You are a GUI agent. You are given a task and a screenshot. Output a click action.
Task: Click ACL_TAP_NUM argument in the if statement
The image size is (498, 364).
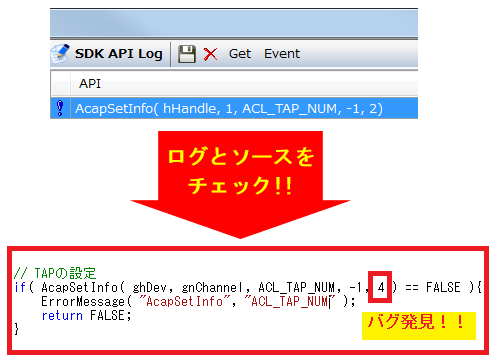point(296,287)
